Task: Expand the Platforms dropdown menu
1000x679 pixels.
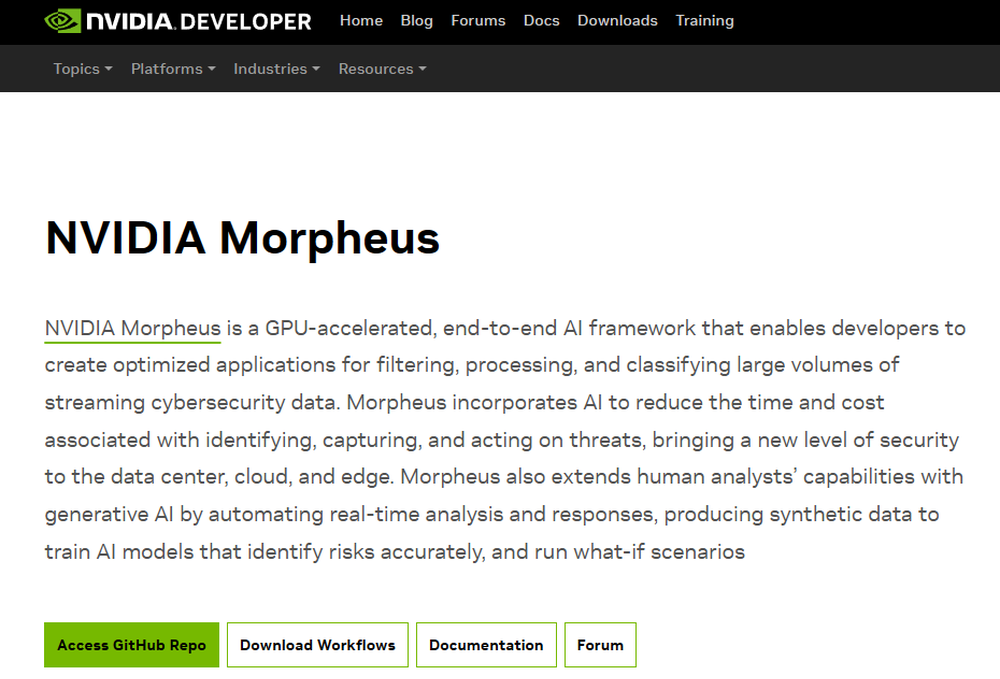Action: pos(173,69)
